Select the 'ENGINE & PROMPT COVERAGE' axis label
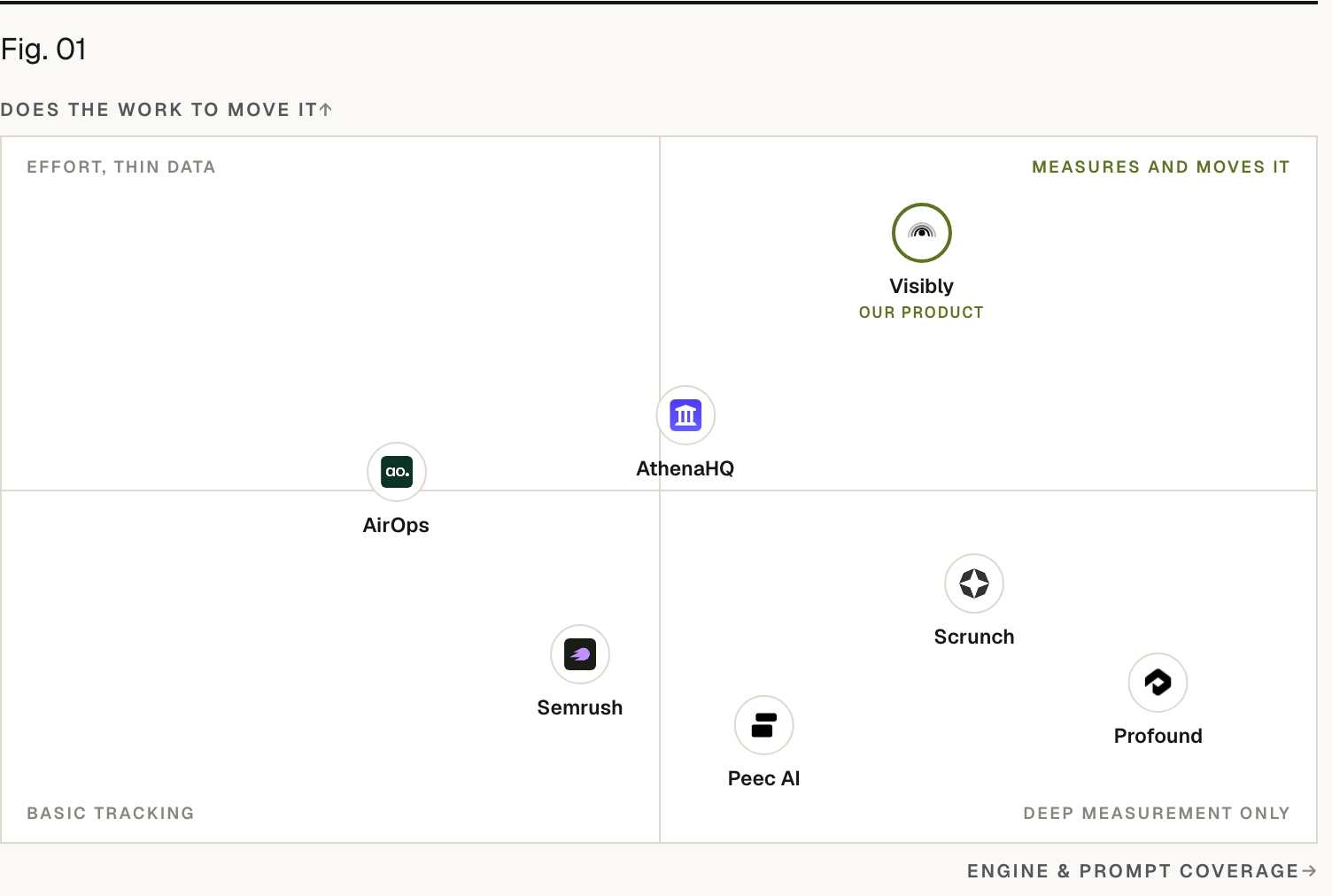The image size is (1332, 896). [x=1133, y=871]
